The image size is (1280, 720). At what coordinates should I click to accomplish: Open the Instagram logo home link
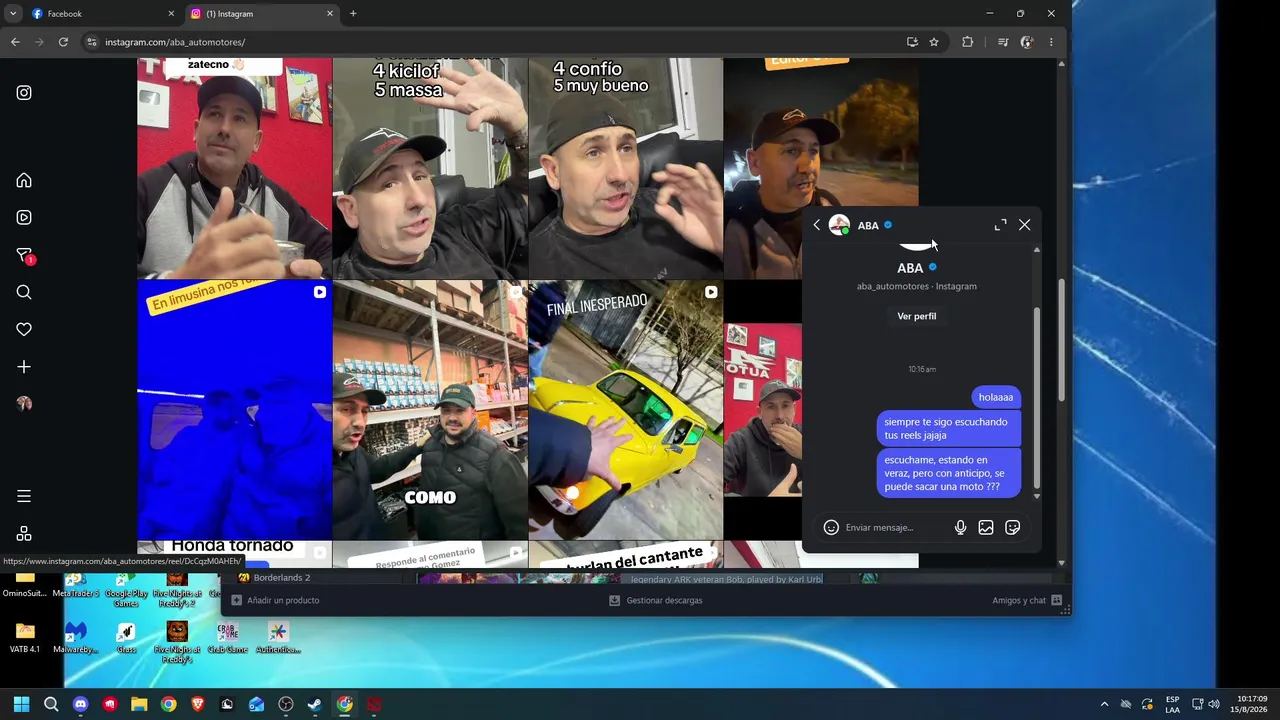24,93
